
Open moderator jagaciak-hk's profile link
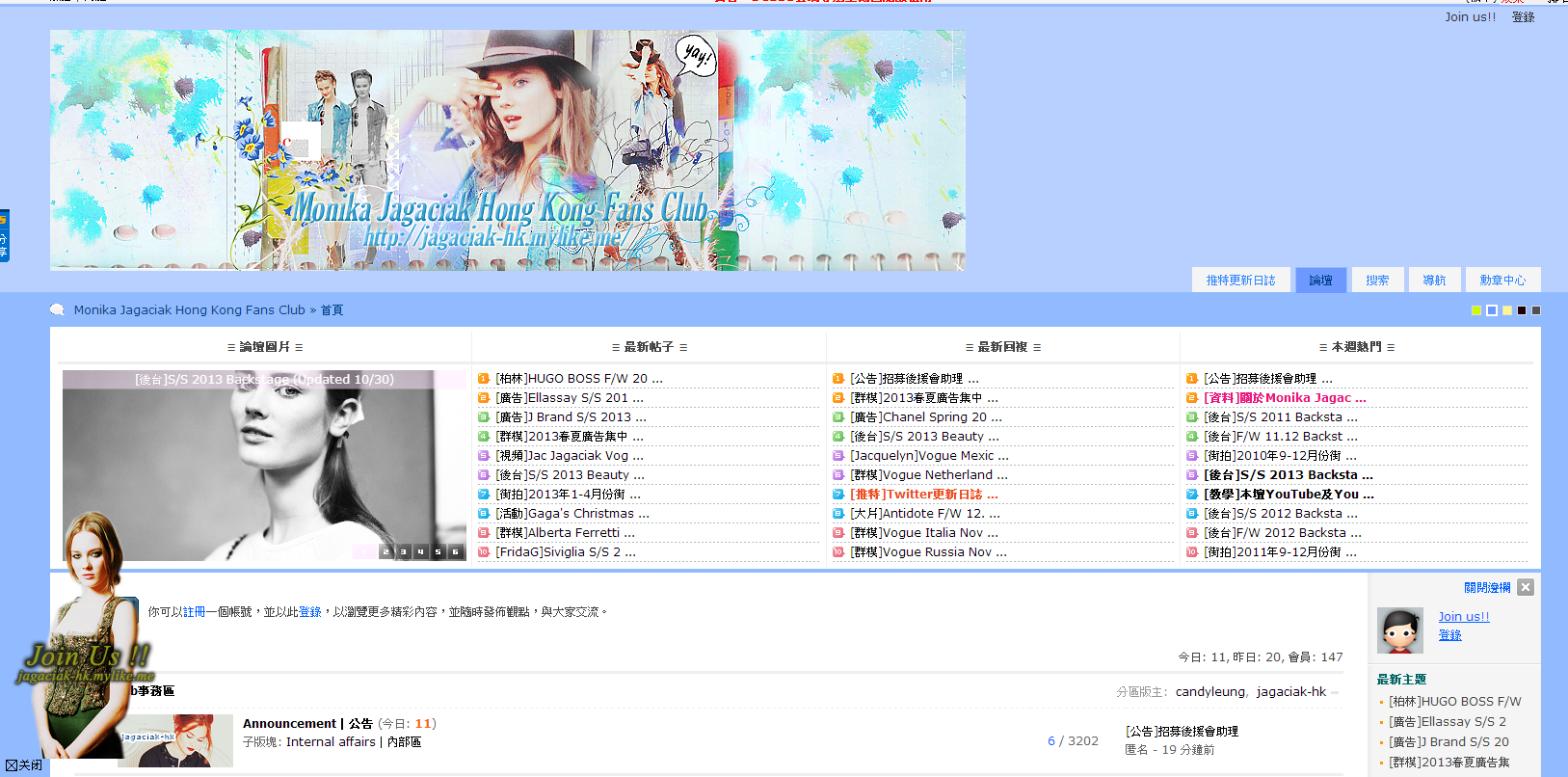coord(1291,692)
